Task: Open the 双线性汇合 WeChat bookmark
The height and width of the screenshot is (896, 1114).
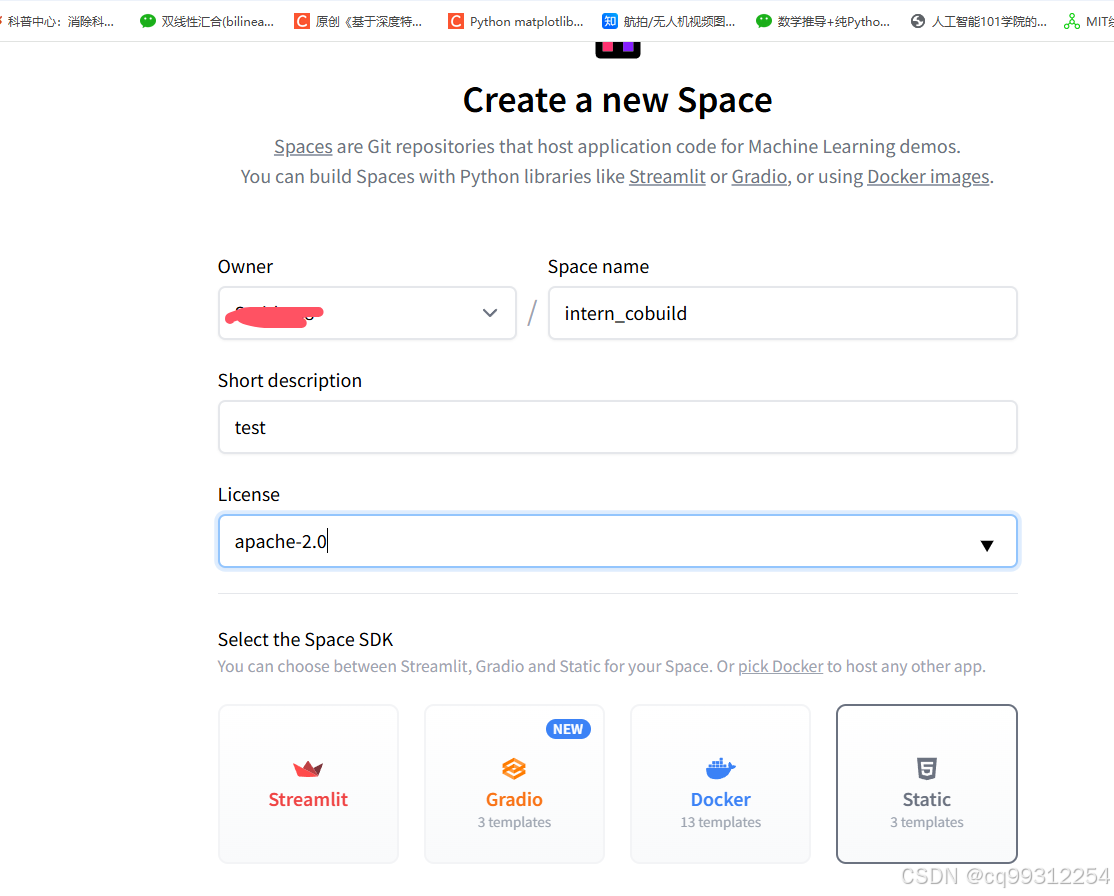Action: [207, 21]
